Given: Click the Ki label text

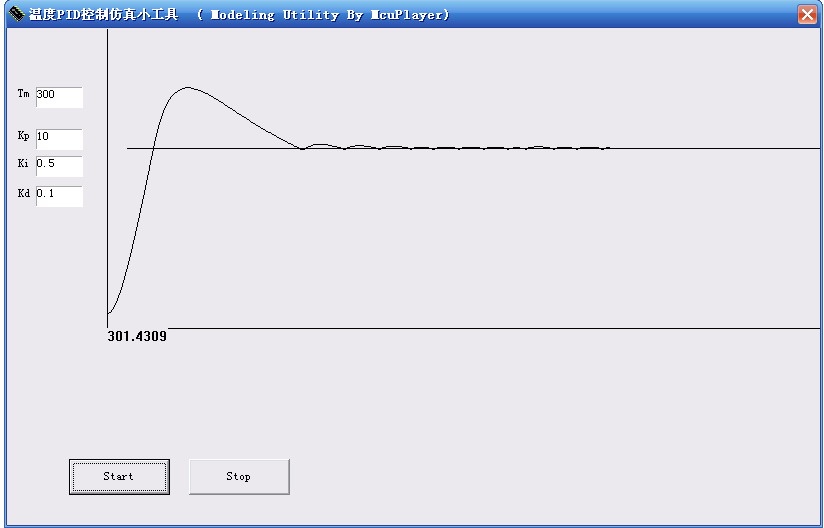Looking at the screenshot, I should pos(23,164).
